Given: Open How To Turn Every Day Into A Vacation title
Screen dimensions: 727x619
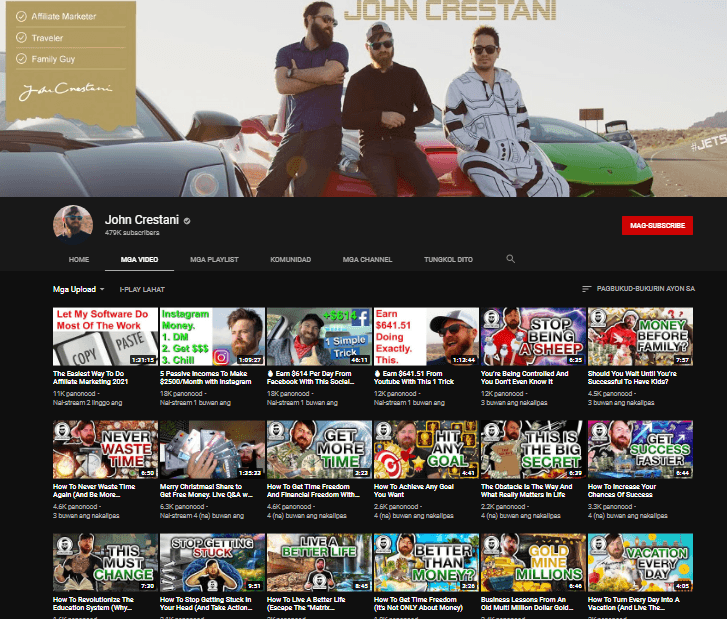Looking at the screenshot, I should [x=634, y=604].
